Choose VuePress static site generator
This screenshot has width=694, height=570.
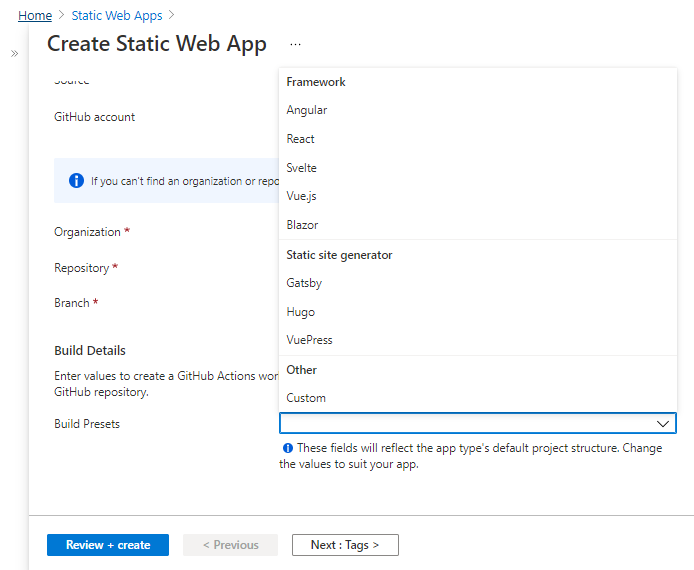click(309, 340)
